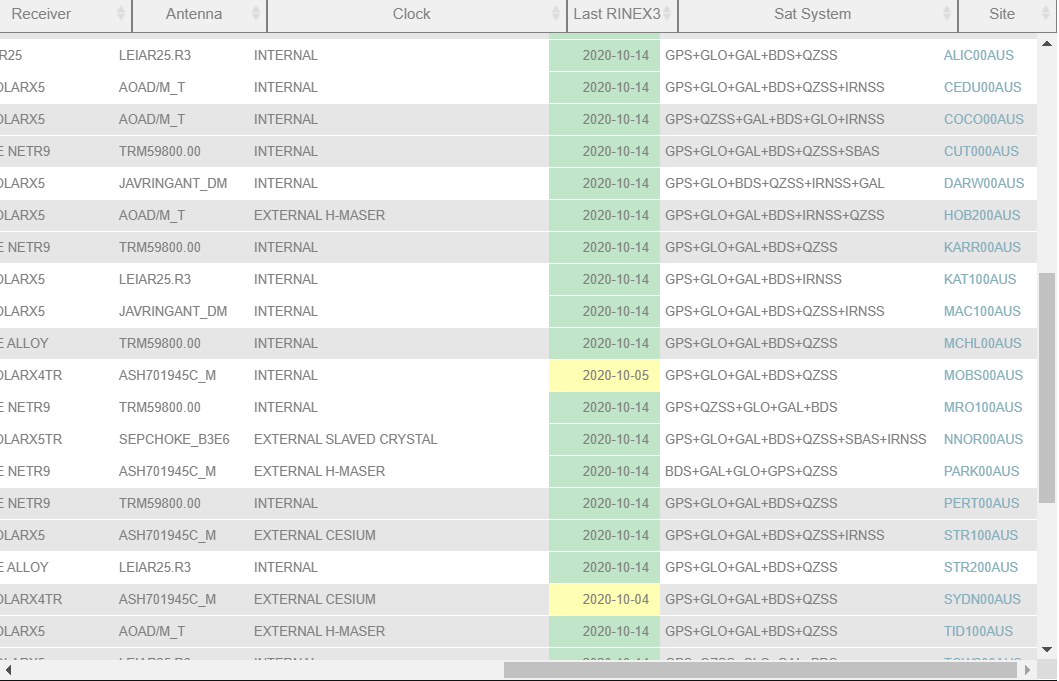Open the DARW00AUS site link

point(984,183)
